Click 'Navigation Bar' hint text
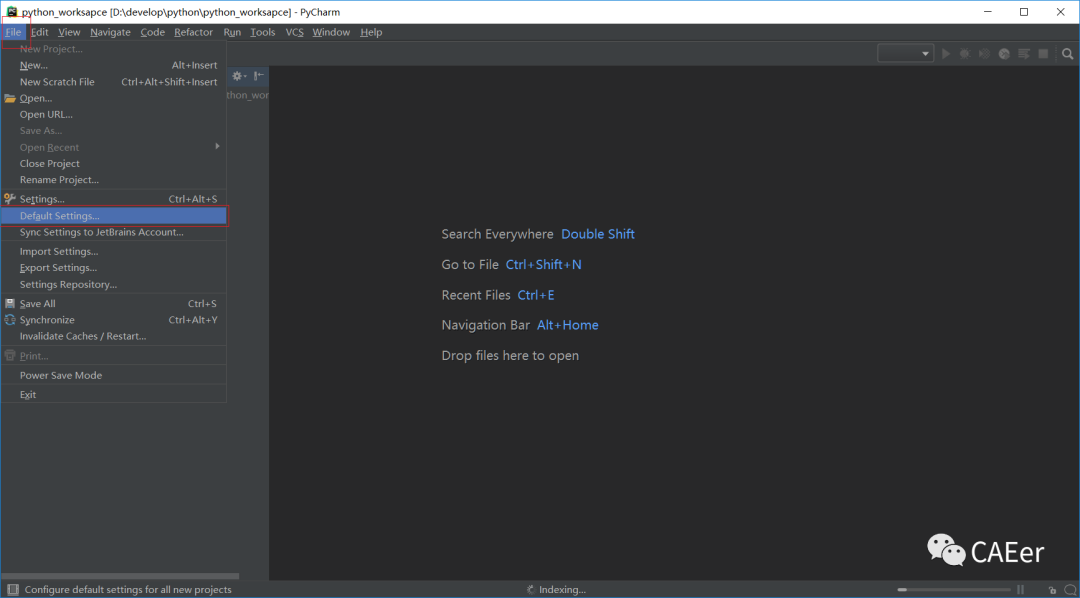This screenshot has width=1080, height=598. [486, 325]
